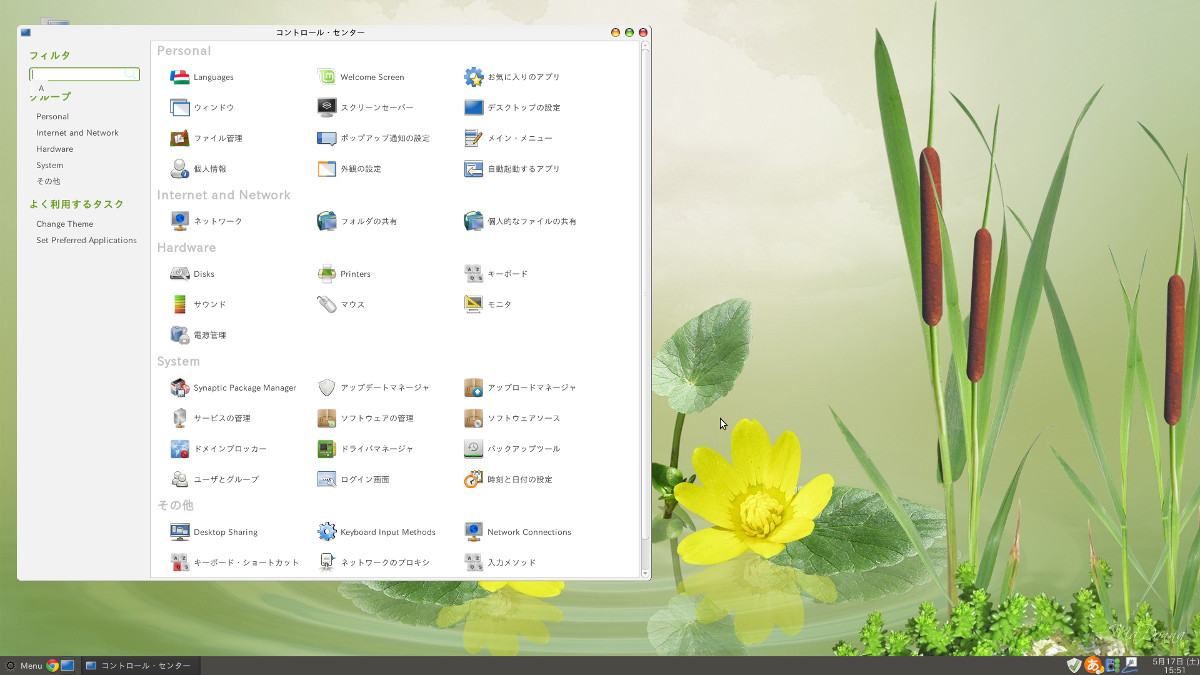Open ファイル管理 preferences
The width and height of the screenshot is (1200, 675).
[206, 138]
